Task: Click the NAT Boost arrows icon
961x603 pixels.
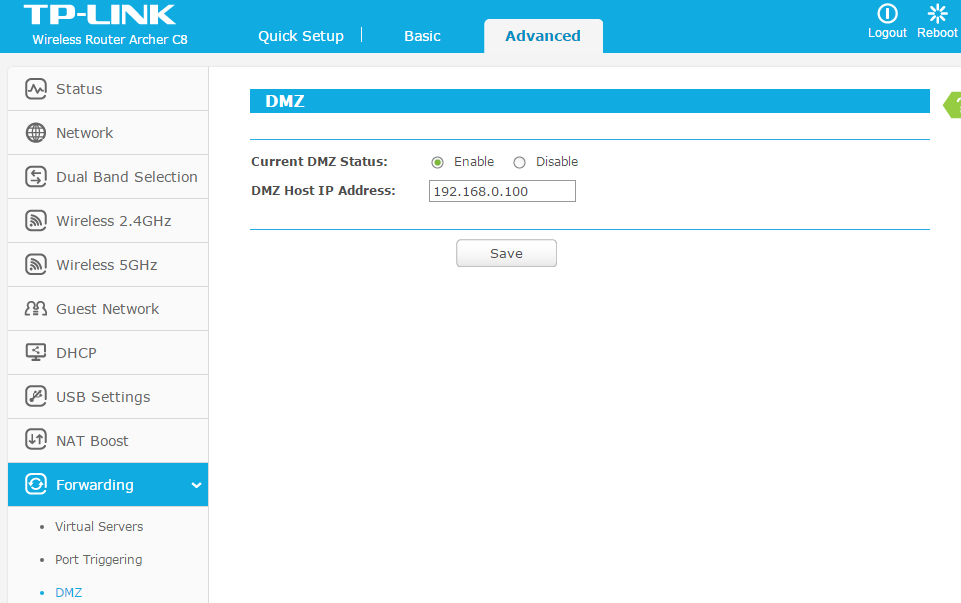Action: click(x=34, y=440)
